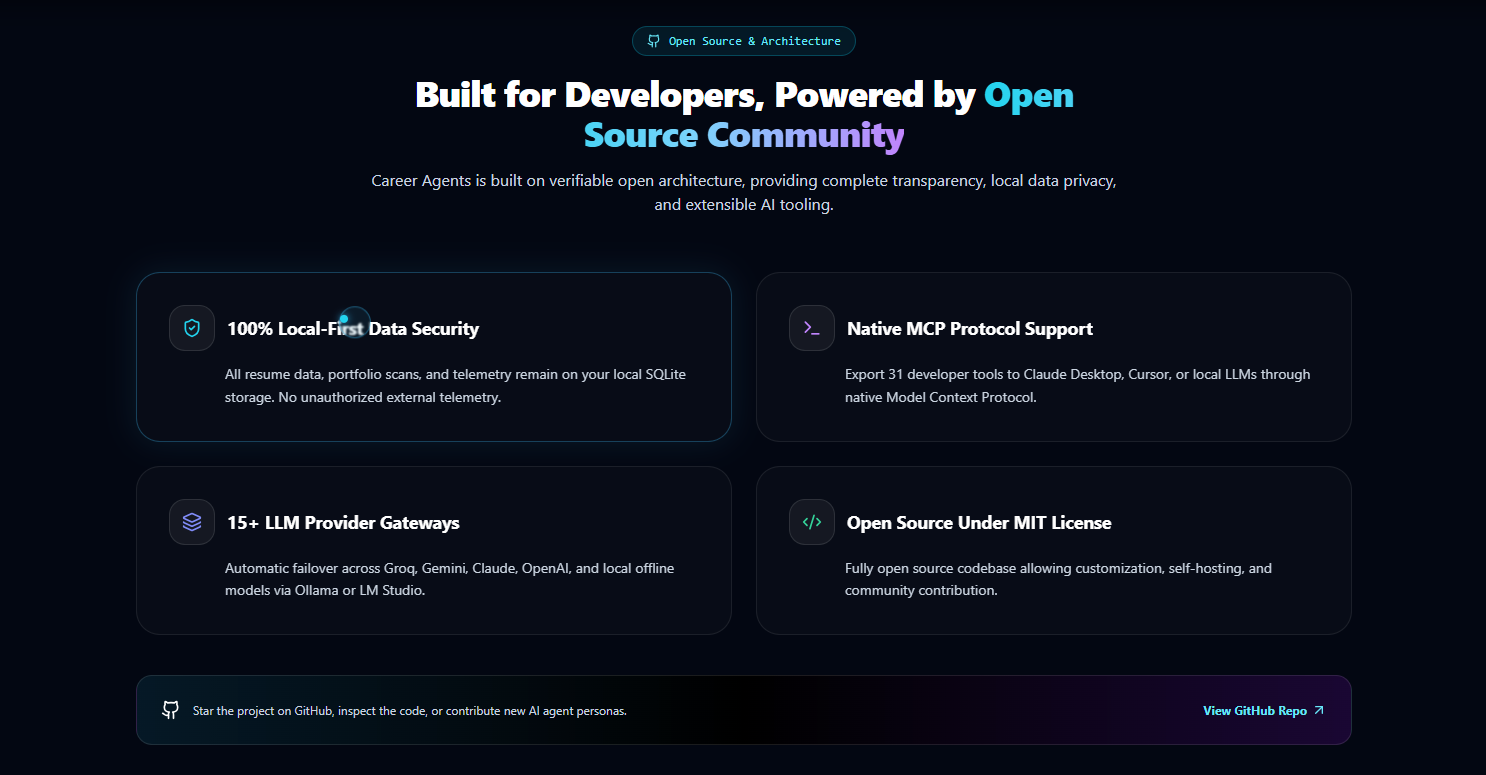Click the arrow icon beside View GitHub Repo
The image size is (1486, 775).
coord(1318,711)
